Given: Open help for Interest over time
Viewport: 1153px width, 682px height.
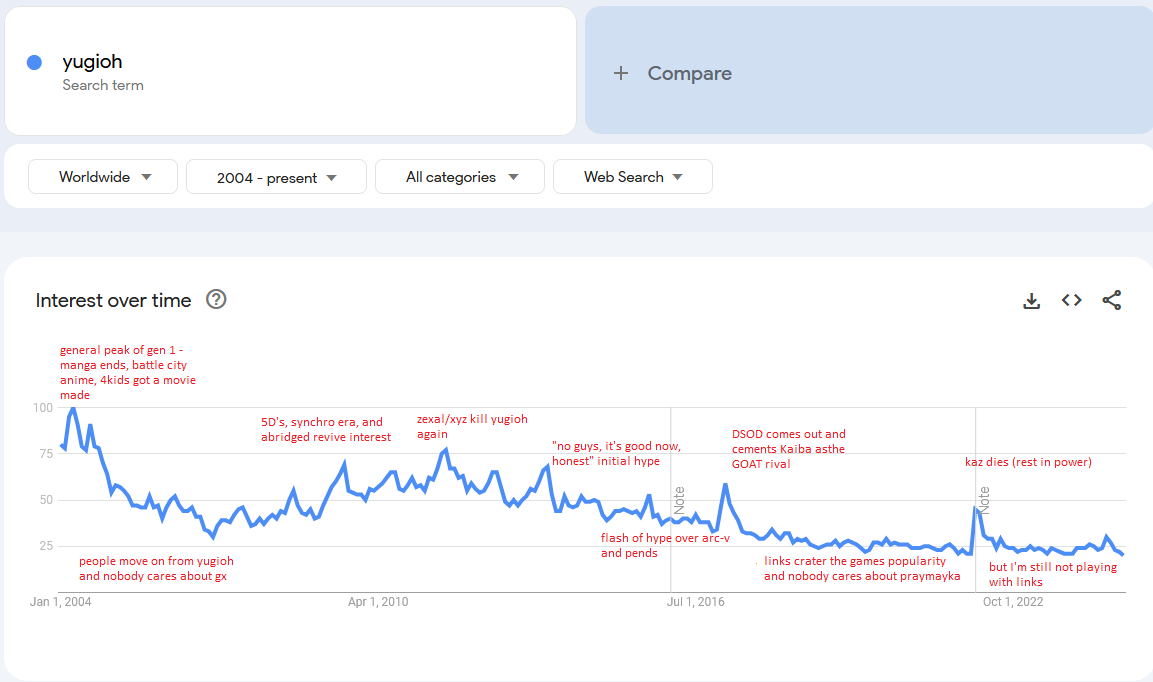Looking at the screenshot, I should [x=215, y=299].
